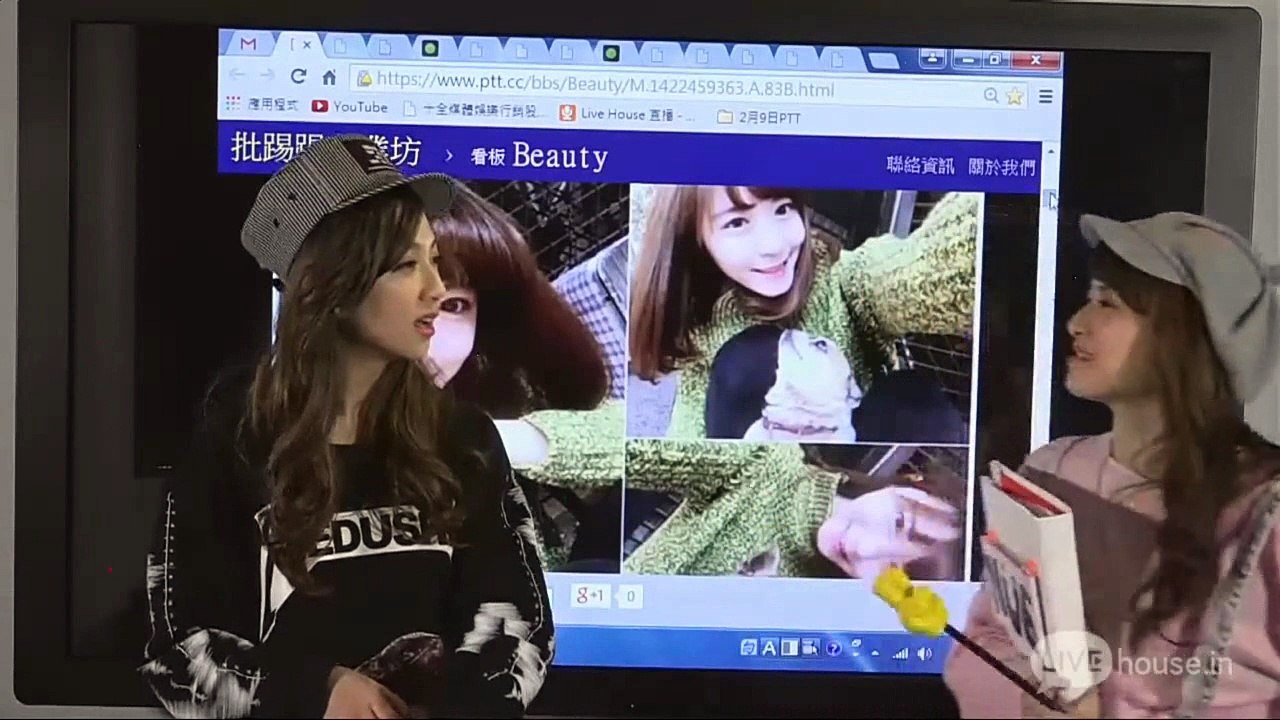Click the language bar help question icon
This screenshot has width=1280, height=720.
(833, 649)
